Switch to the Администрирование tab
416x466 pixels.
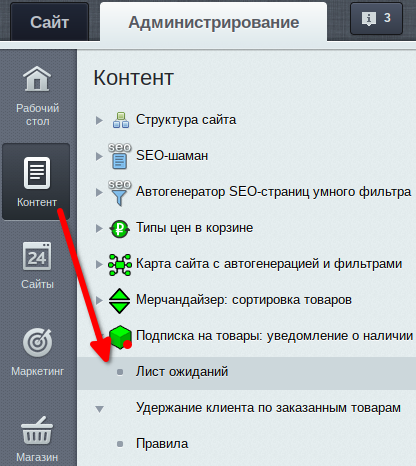214,22
